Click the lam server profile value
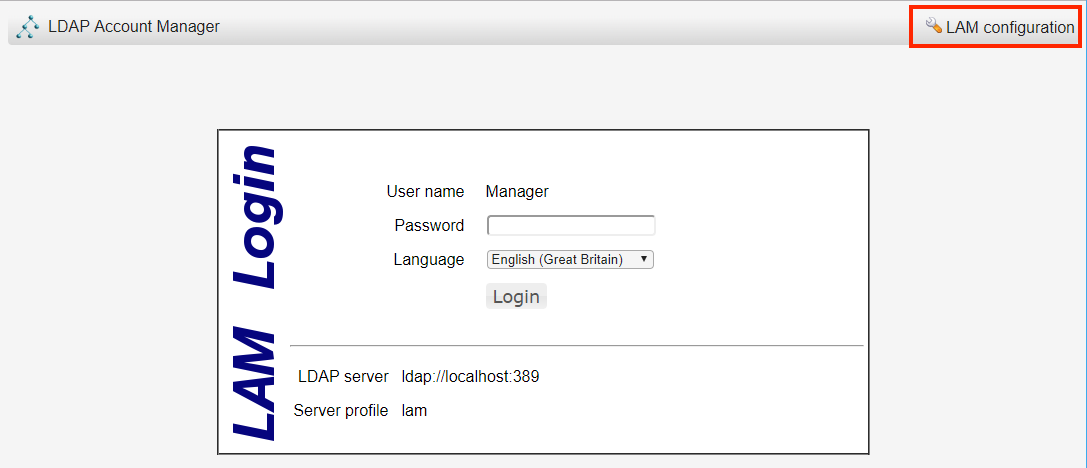The width and height of the screenshot is (1087, 468). [x=414, y=411]
